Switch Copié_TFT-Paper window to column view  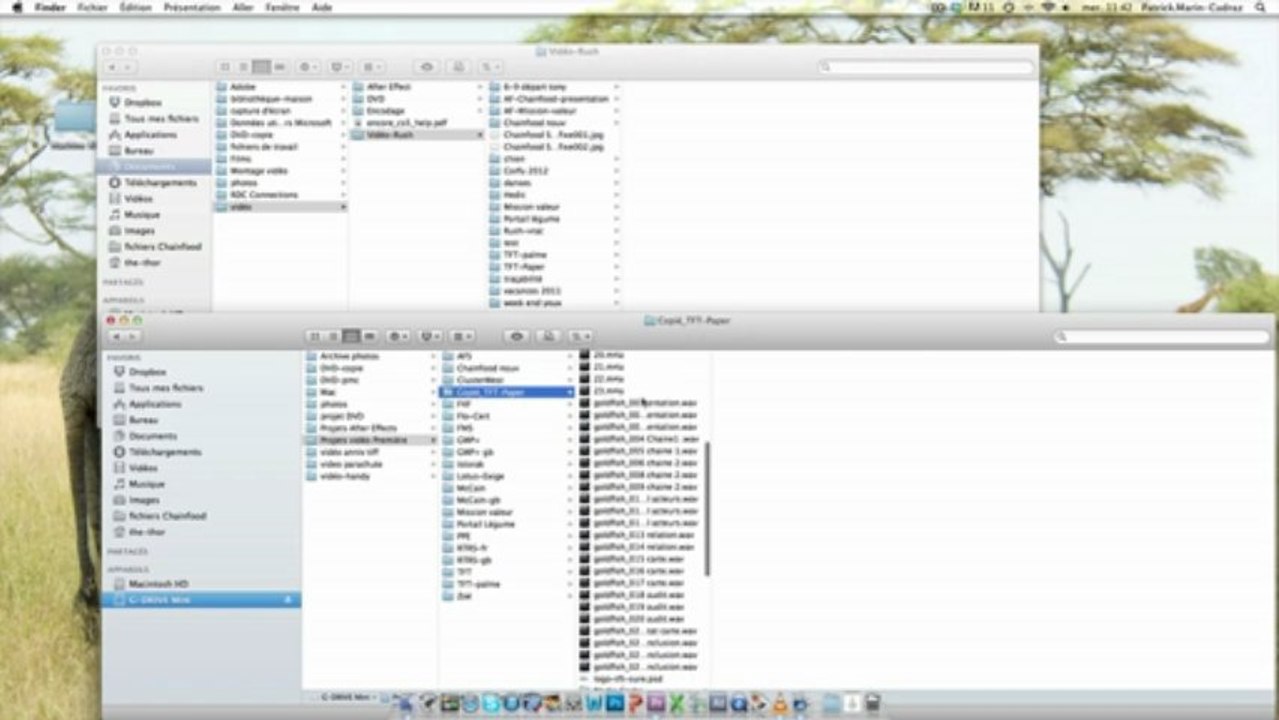click(x=351, y=337)
